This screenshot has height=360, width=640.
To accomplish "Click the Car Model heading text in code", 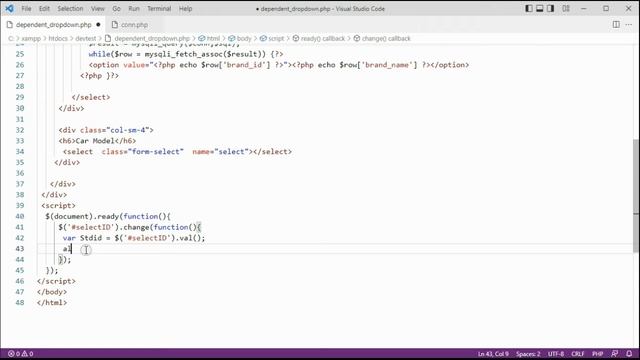I will (x=95, y=141).
